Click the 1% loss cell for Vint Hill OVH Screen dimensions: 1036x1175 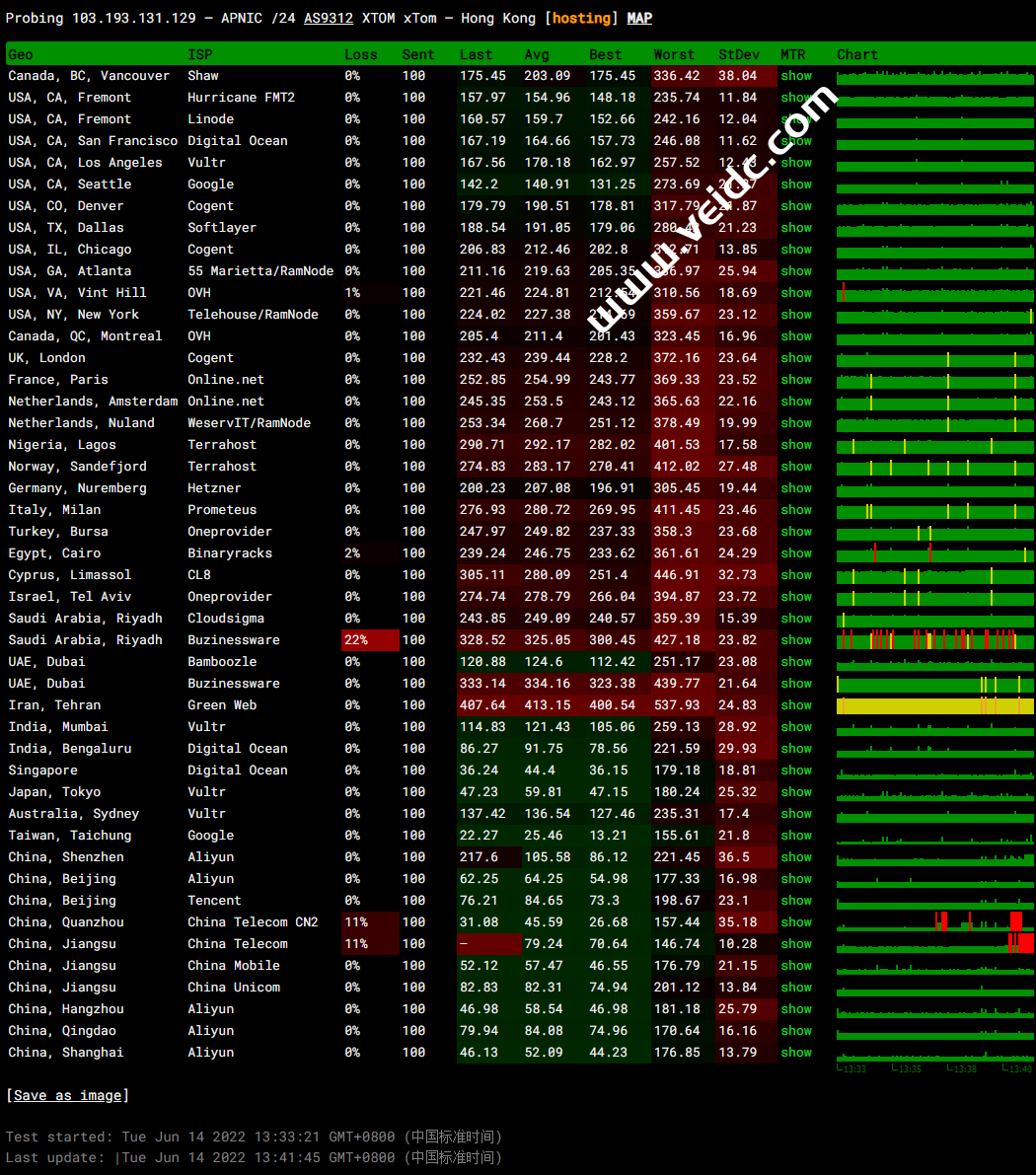click(x=370, y=293)
